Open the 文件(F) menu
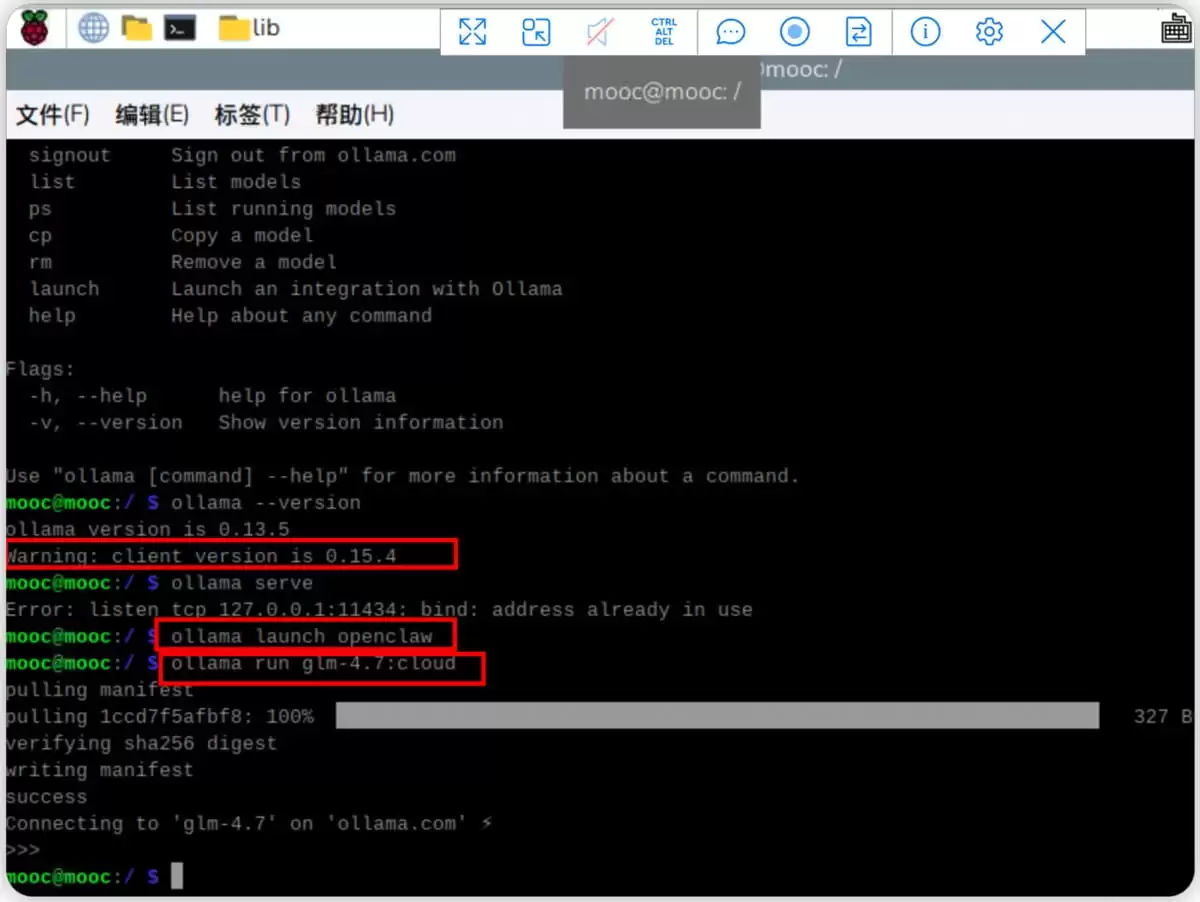The height and width of the screenshot is (902, 1200). point(52,115)
